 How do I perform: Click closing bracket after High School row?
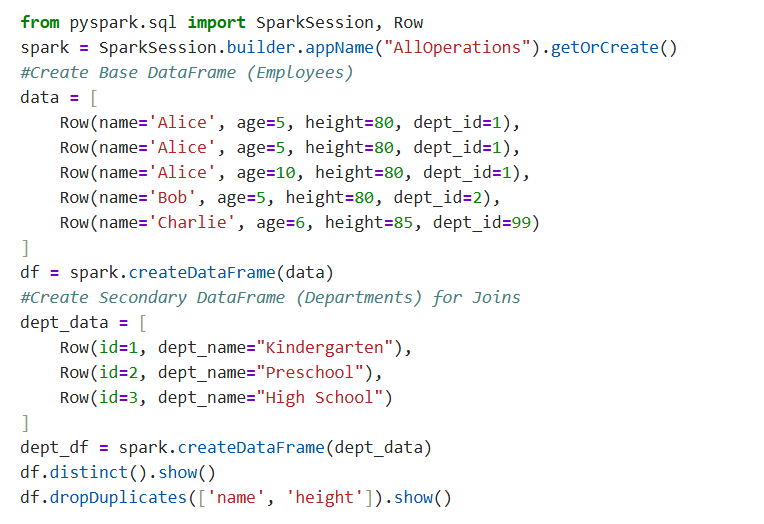coord(25,423)
